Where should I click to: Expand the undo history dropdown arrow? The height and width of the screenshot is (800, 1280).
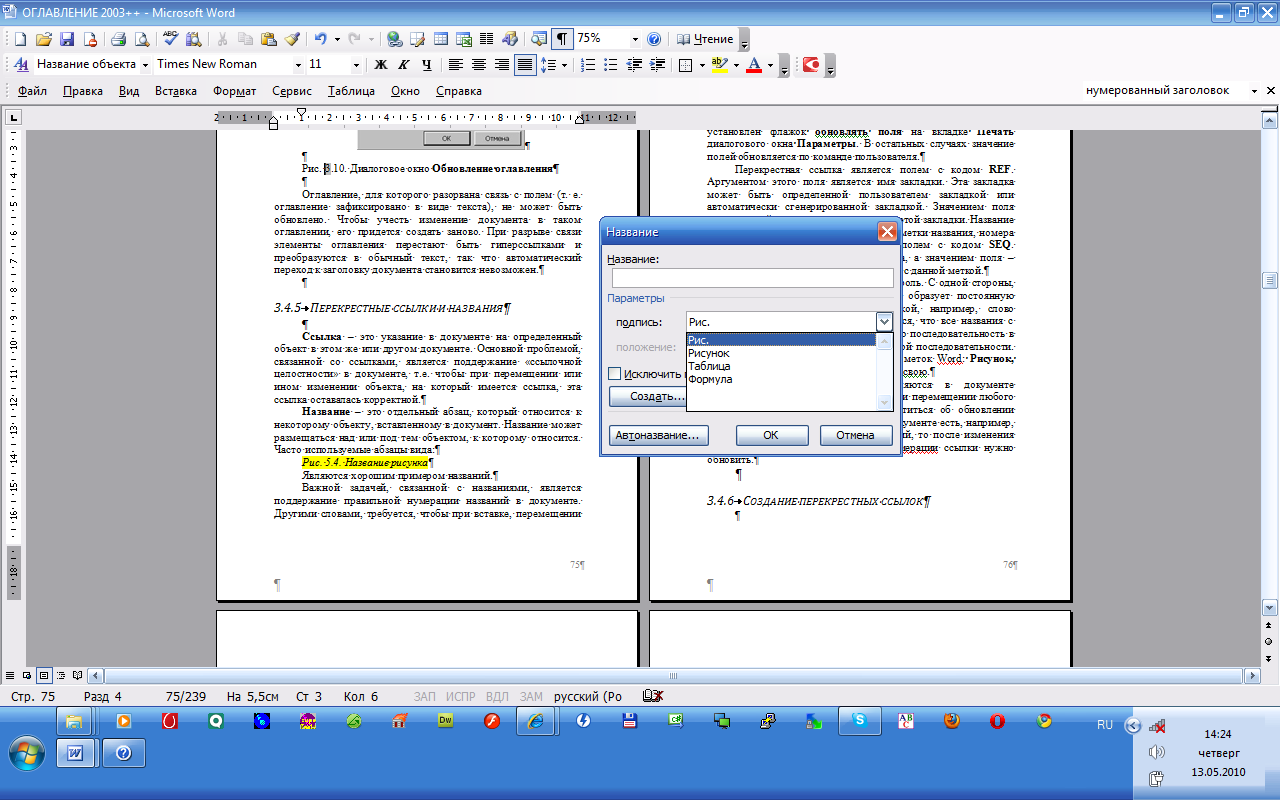pyautogui.click(x=337, y=39)
